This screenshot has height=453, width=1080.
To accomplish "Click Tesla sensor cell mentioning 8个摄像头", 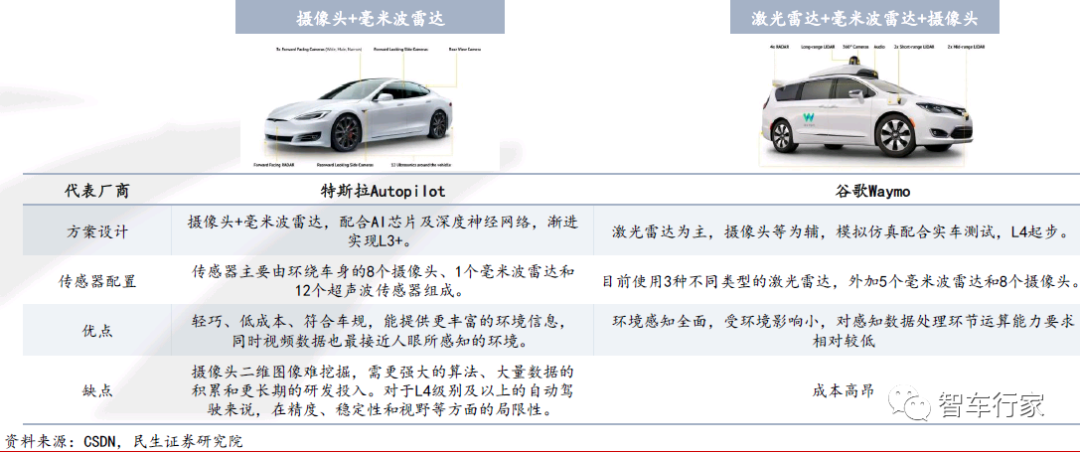I will pos(382,281).
